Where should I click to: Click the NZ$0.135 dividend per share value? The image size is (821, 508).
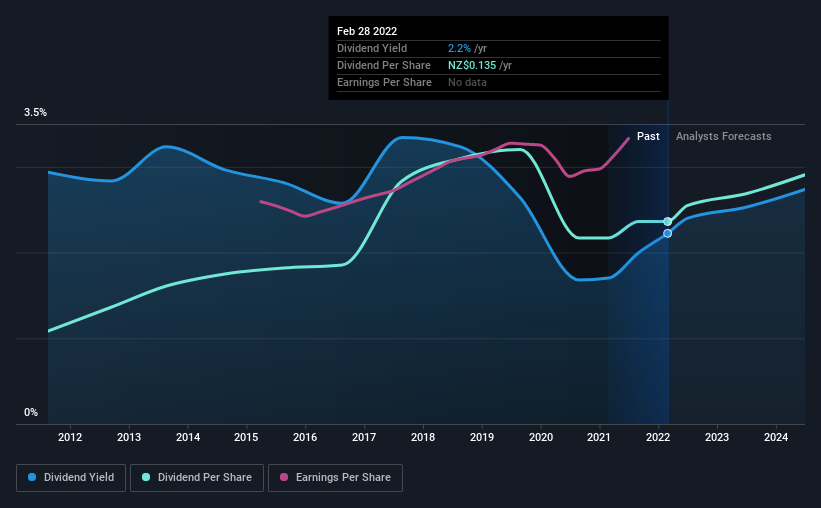[x=472, y=65]
